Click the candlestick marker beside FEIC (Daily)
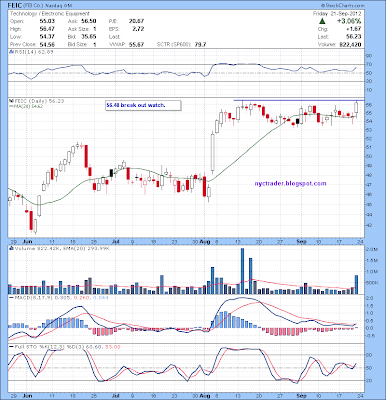Image resolution: width=386 pixels, height=400 pixels. (11, 101)
